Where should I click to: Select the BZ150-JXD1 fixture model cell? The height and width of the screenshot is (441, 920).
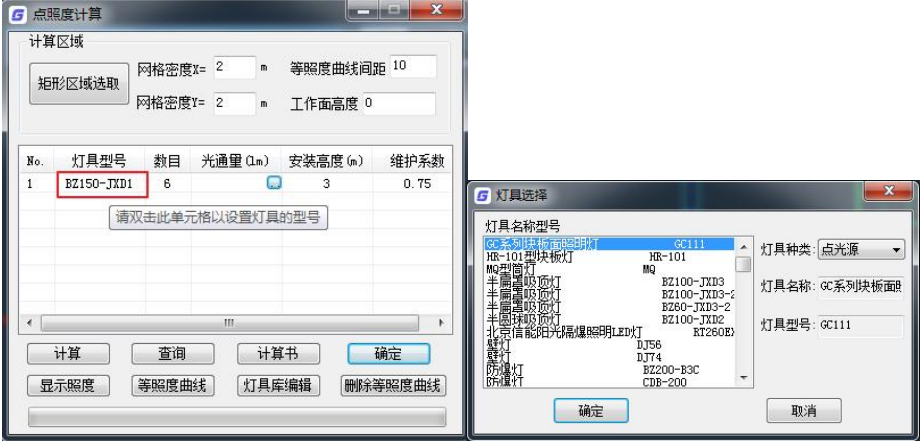[102, 184]
